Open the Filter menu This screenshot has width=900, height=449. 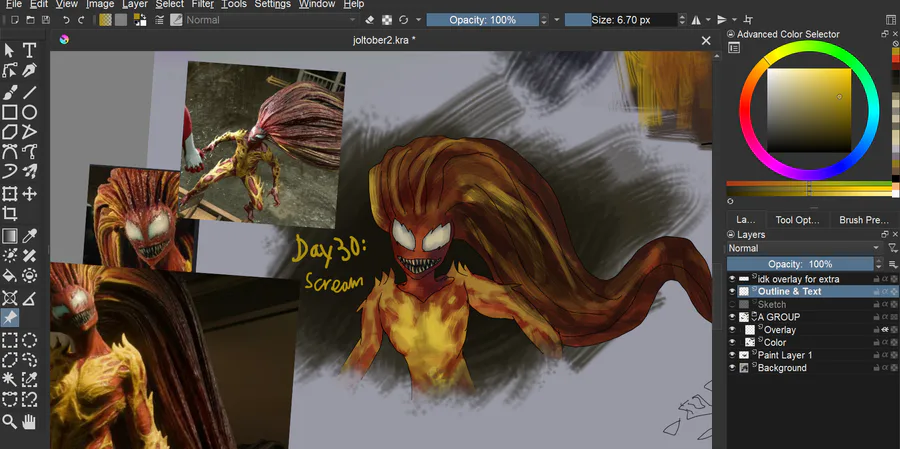point(202,4)
